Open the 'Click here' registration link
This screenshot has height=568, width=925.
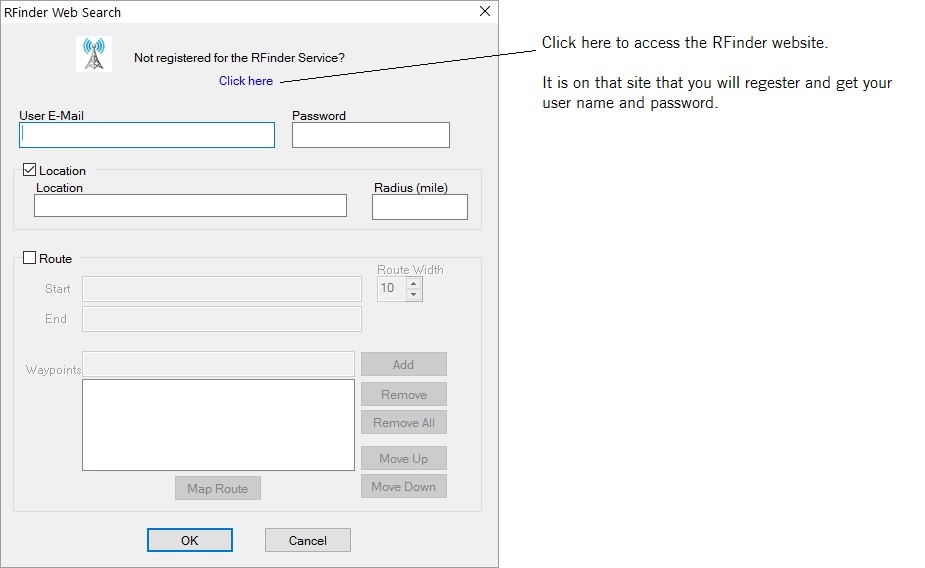pos(246,81)
